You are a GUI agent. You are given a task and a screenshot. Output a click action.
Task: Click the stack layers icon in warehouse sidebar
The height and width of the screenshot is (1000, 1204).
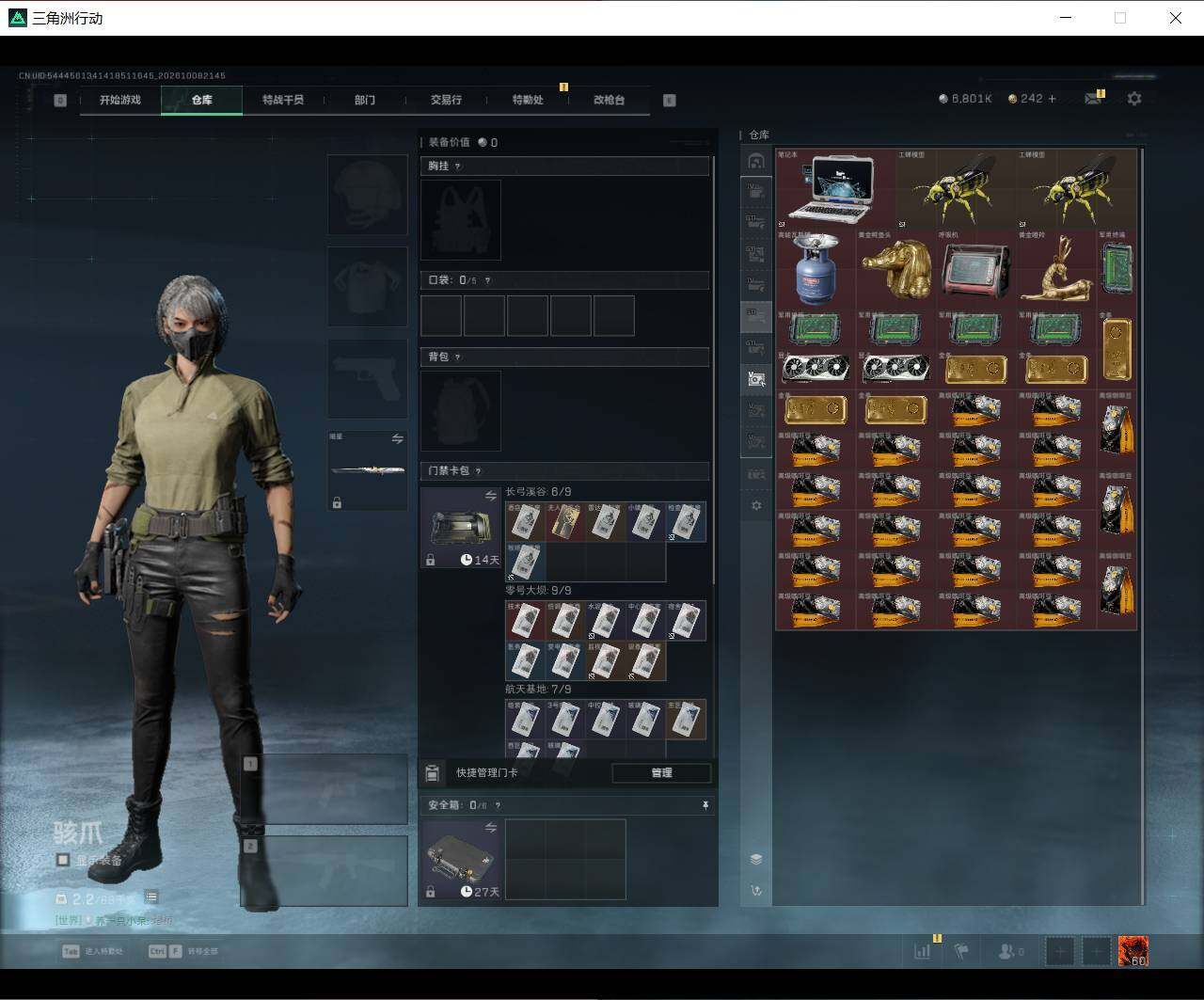click(756, 859)
